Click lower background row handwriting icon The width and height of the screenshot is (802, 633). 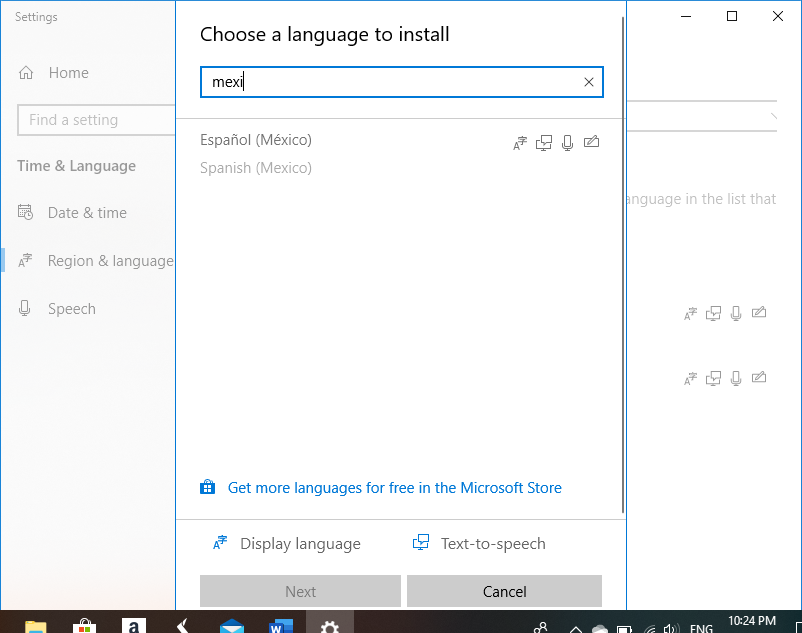(759, 377)
